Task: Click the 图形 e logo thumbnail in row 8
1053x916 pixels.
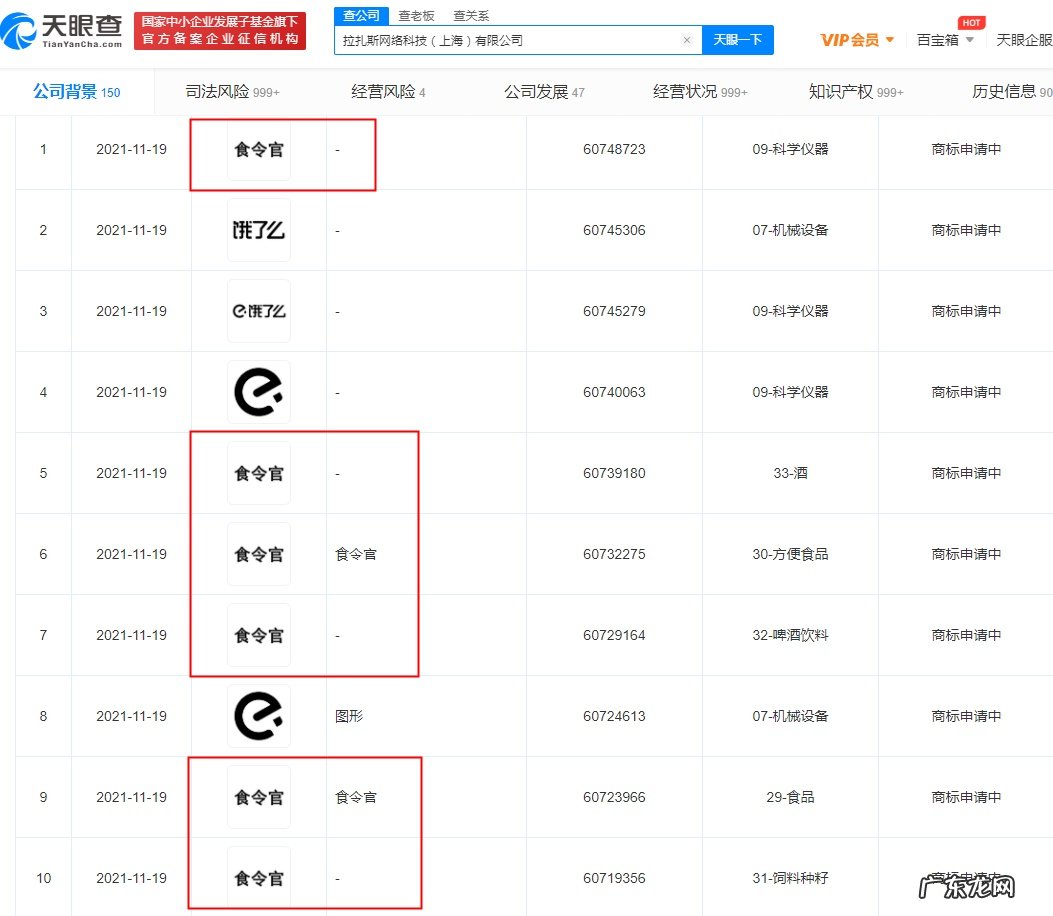Action: [x=258, y=716]
